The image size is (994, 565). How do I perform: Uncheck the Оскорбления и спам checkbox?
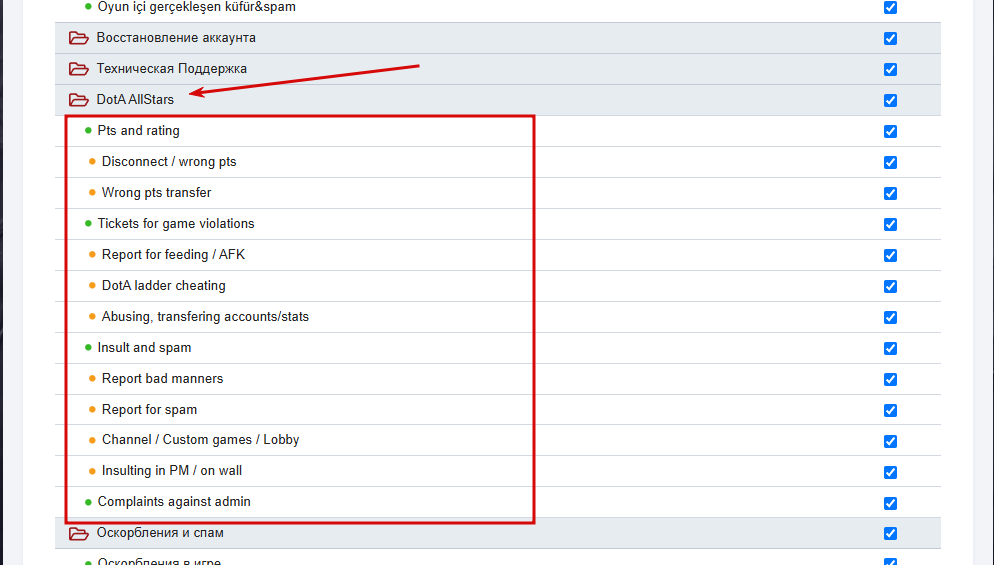point(890,533)
